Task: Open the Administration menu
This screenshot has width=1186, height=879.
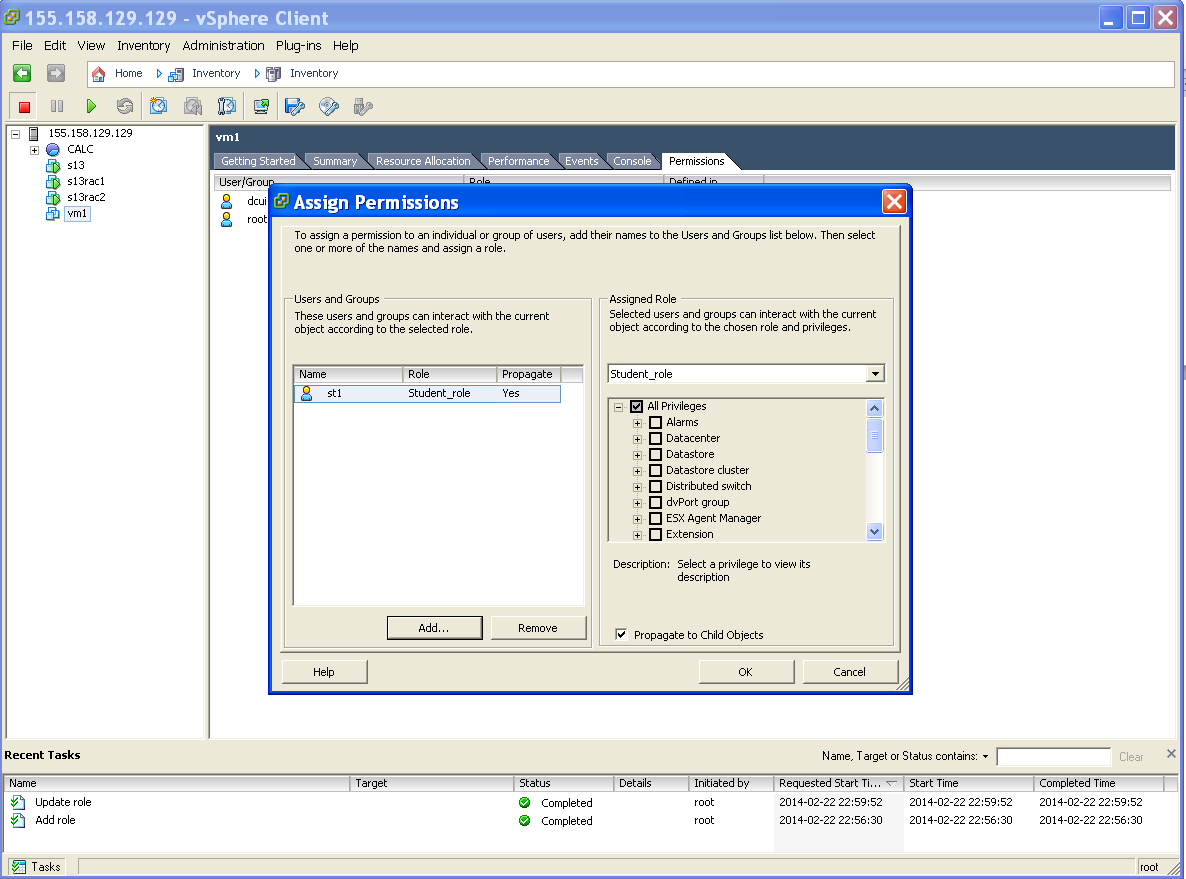Action: click(223, 45)
